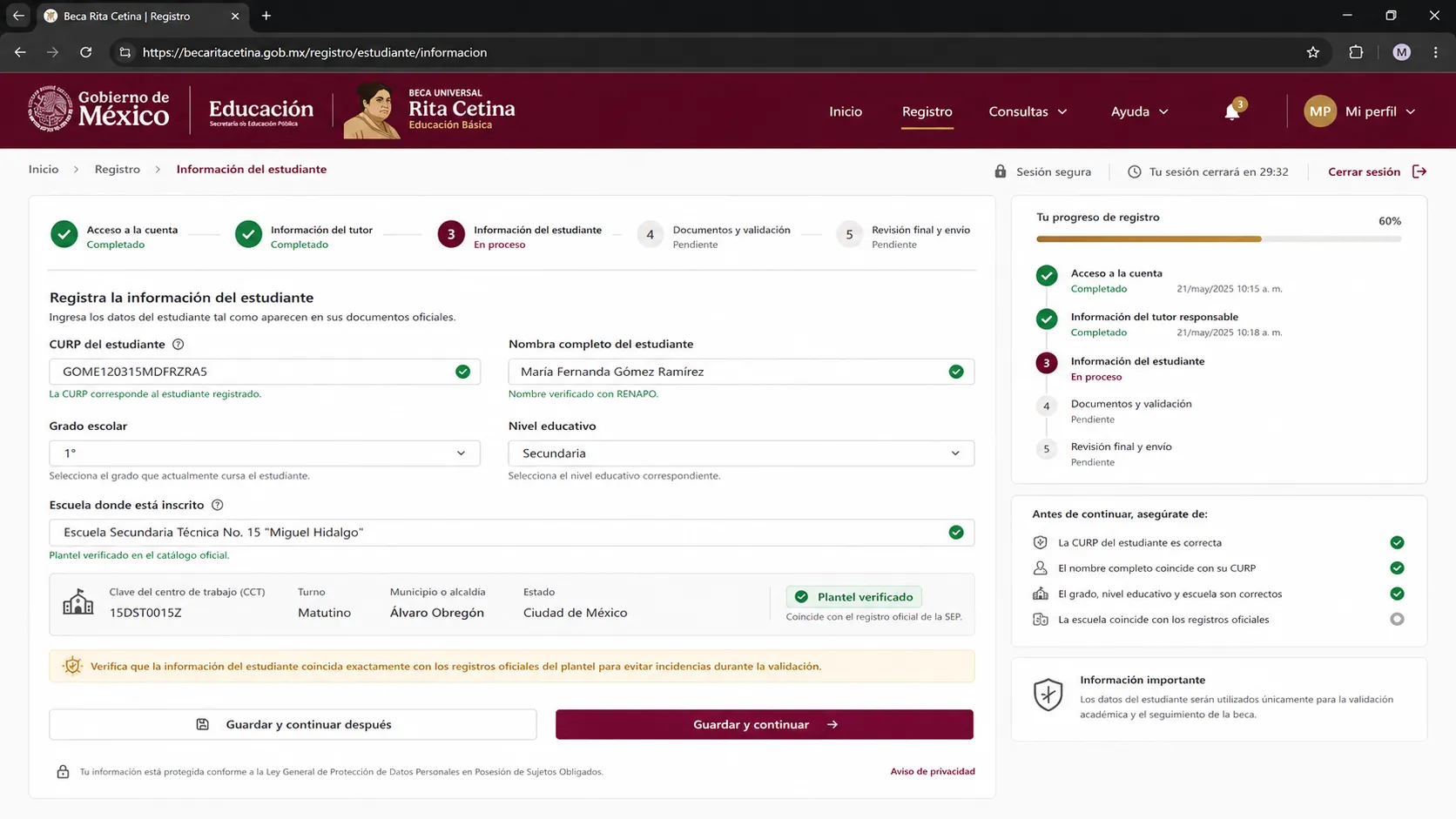Image resolution: width=1456 pixels, height=819 pixels.
Task: Click the registration progress bar at 60%
Action: pos(1218,238)
